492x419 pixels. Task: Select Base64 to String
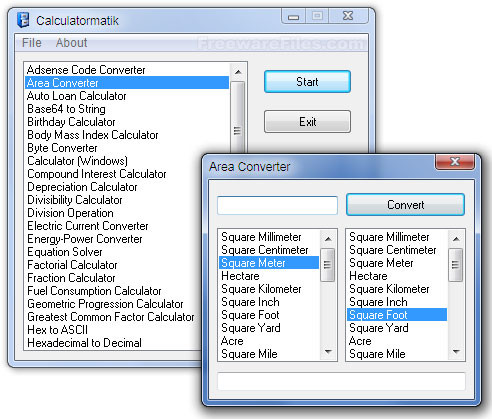coord(127,109)
